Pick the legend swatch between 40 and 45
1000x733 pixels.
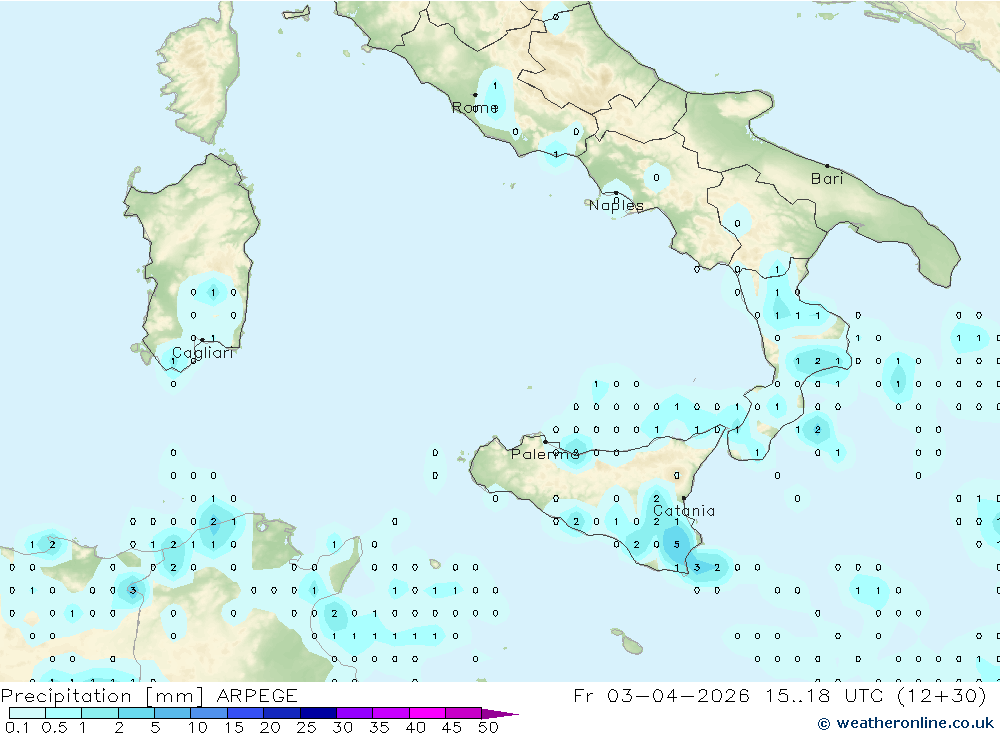coord(427,713)
